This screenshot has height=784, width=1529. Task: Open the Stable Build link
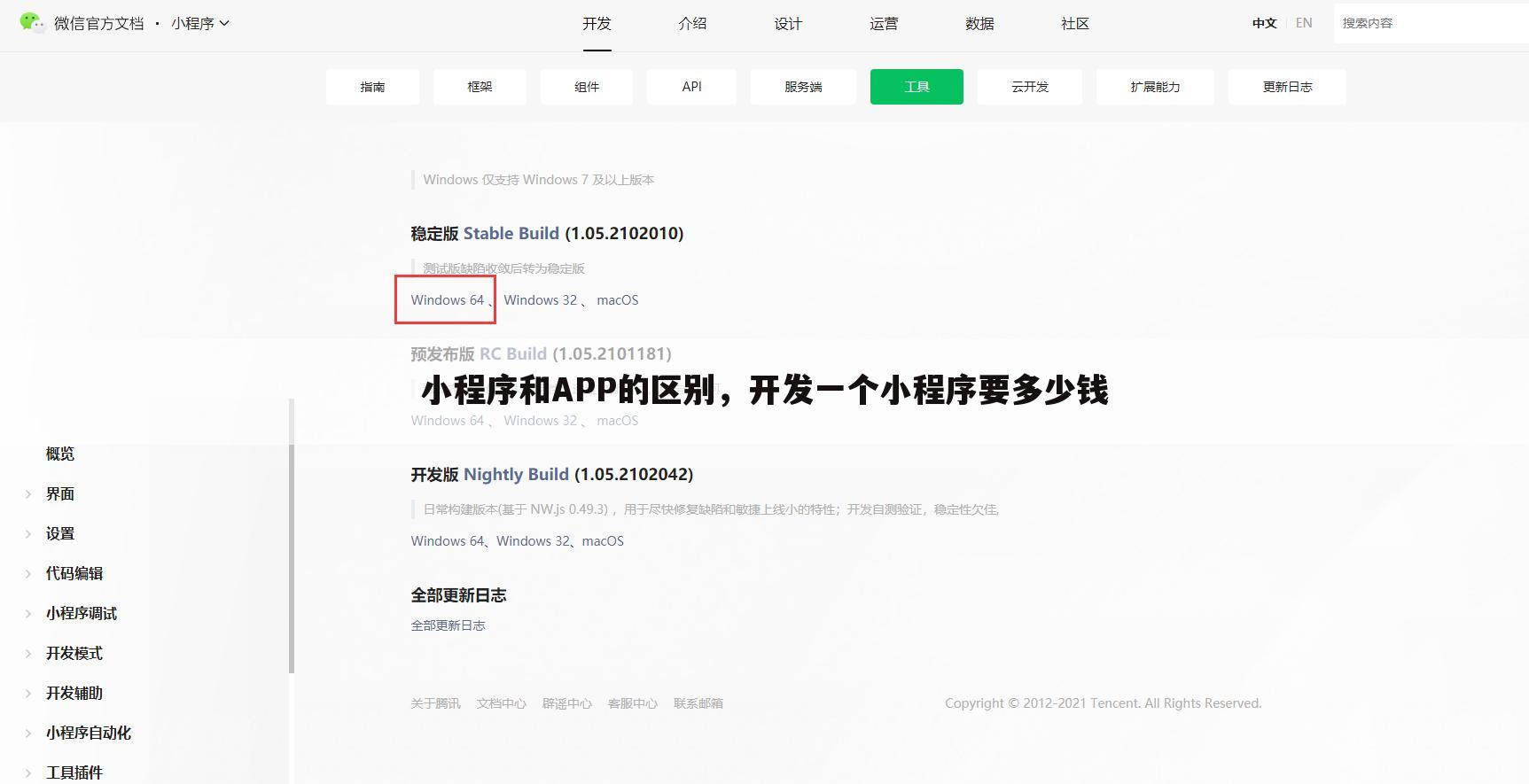pyautogui.click(x=511, y=234)
